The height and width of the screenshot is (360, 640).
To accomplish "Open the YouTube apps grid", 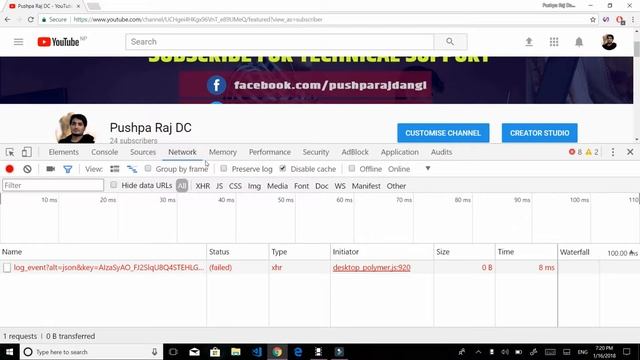I will pos(554,42).
